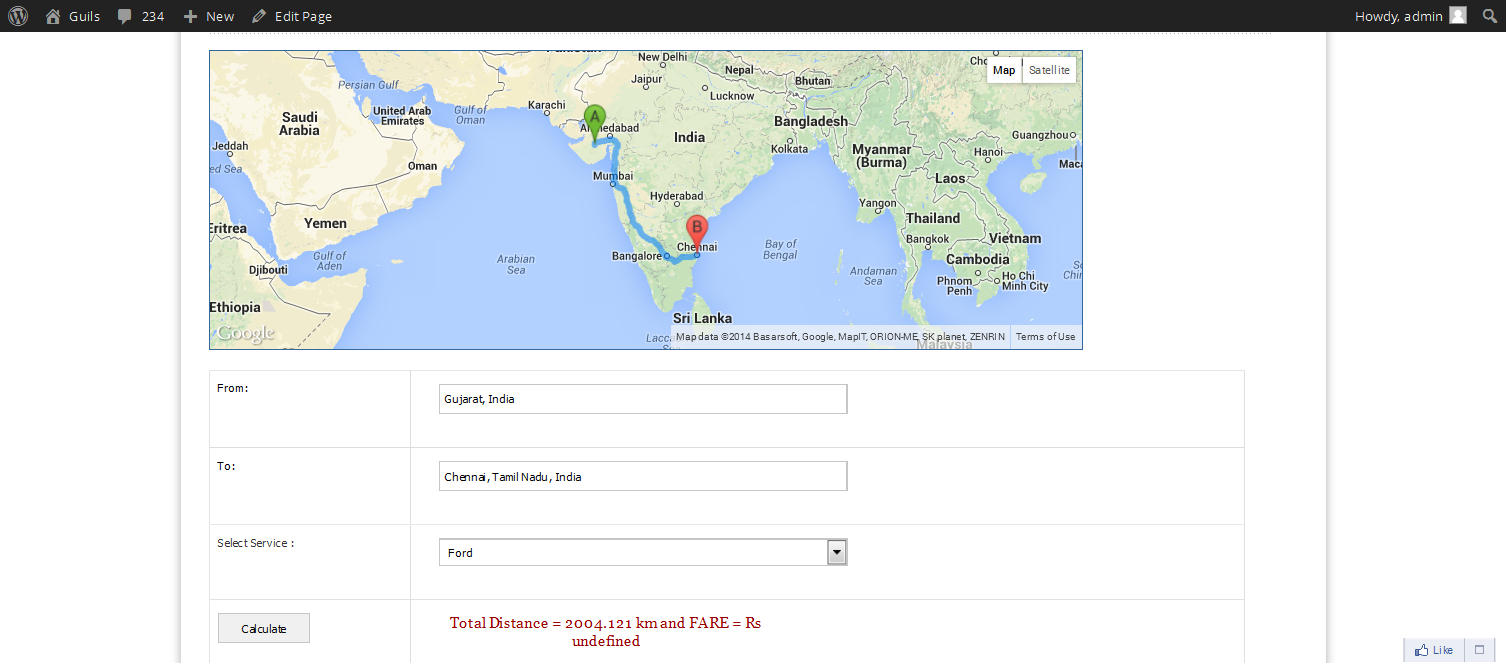Open the Howdy, admin account menu

point(1410,16)
